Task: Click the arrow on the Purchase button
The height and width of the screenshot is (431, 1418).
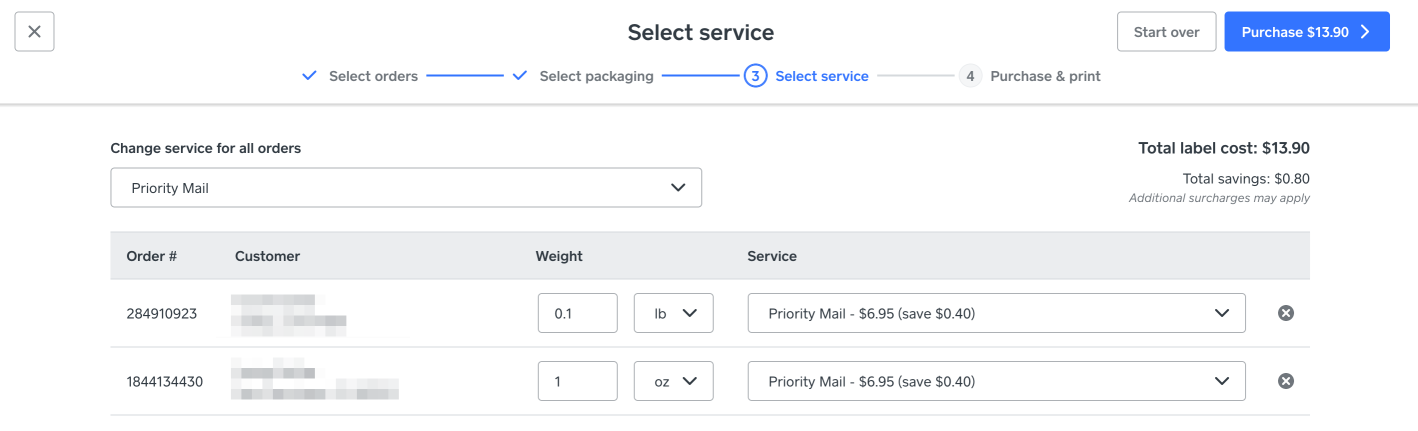Action: point(1366,32)
